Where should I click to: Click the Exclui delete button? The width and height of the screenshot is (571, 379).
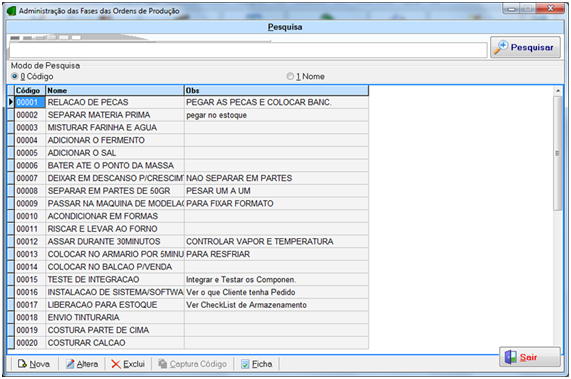[128, 364]
